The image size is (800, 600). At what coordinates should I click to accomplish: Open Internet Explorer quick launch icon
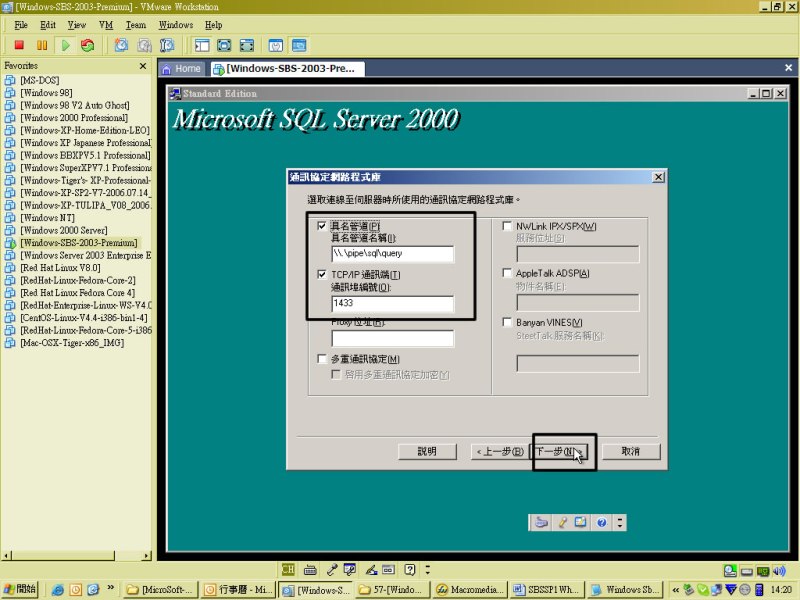(57, 590)
